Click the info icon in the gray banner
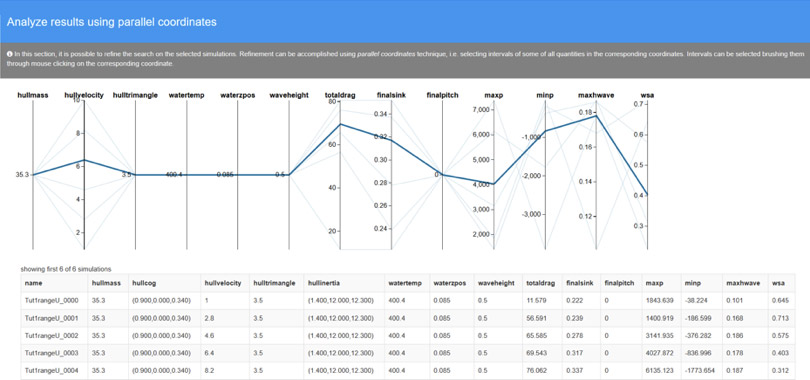The width and height of the screenshot is (810, 380). pos(10,54)
